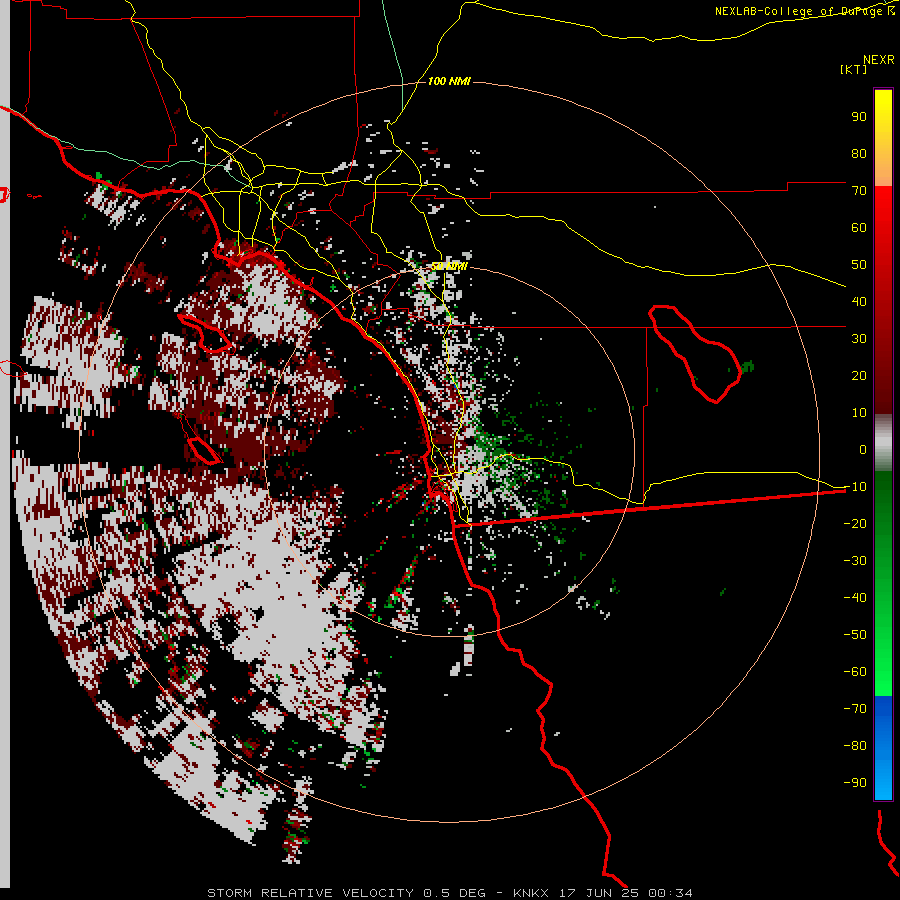The image size is (900, 900).
Task: Click the NEXR label at the top right
Action: [878, 60]
